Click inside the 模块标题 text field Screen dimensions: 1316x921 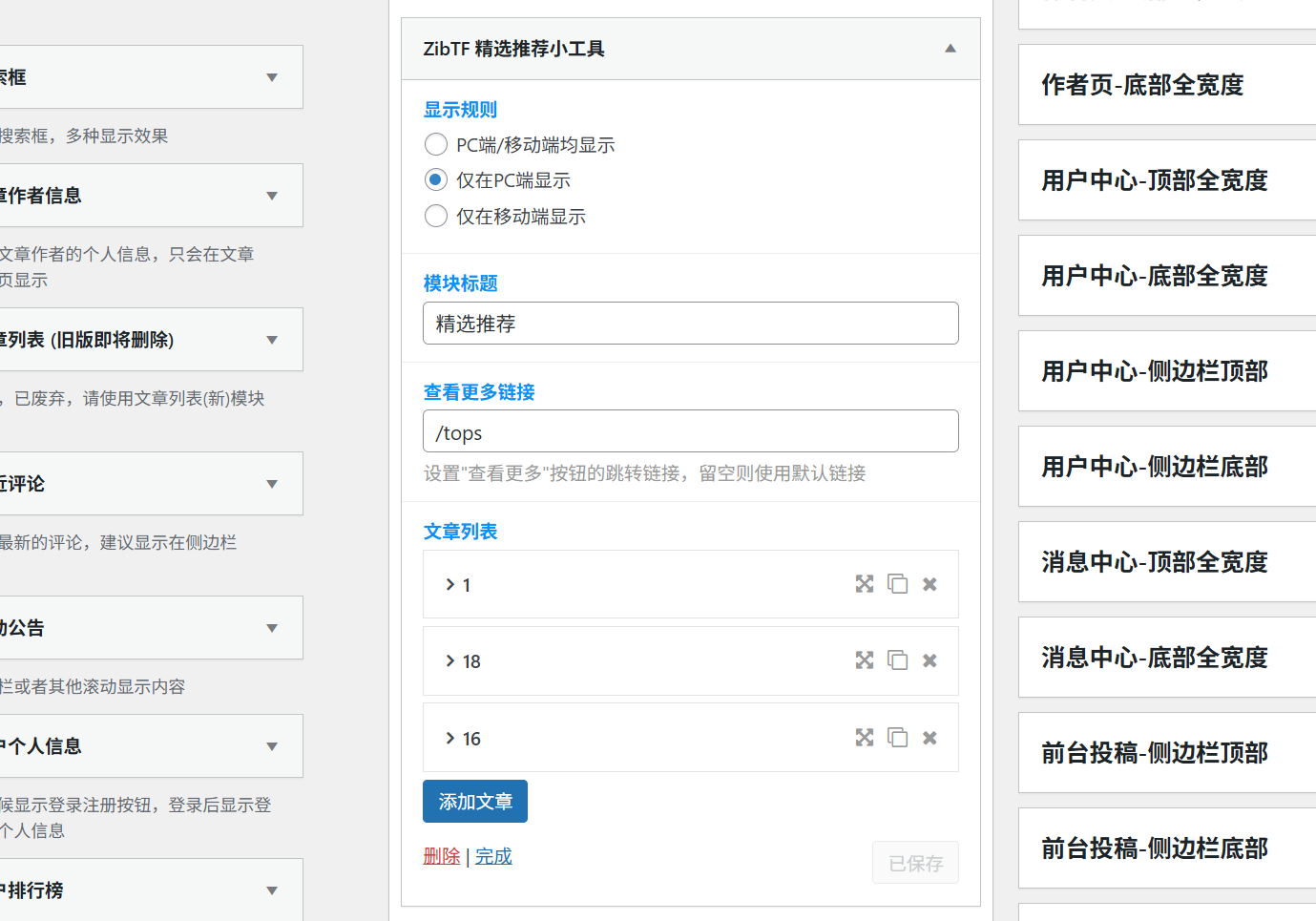[690, 323]
